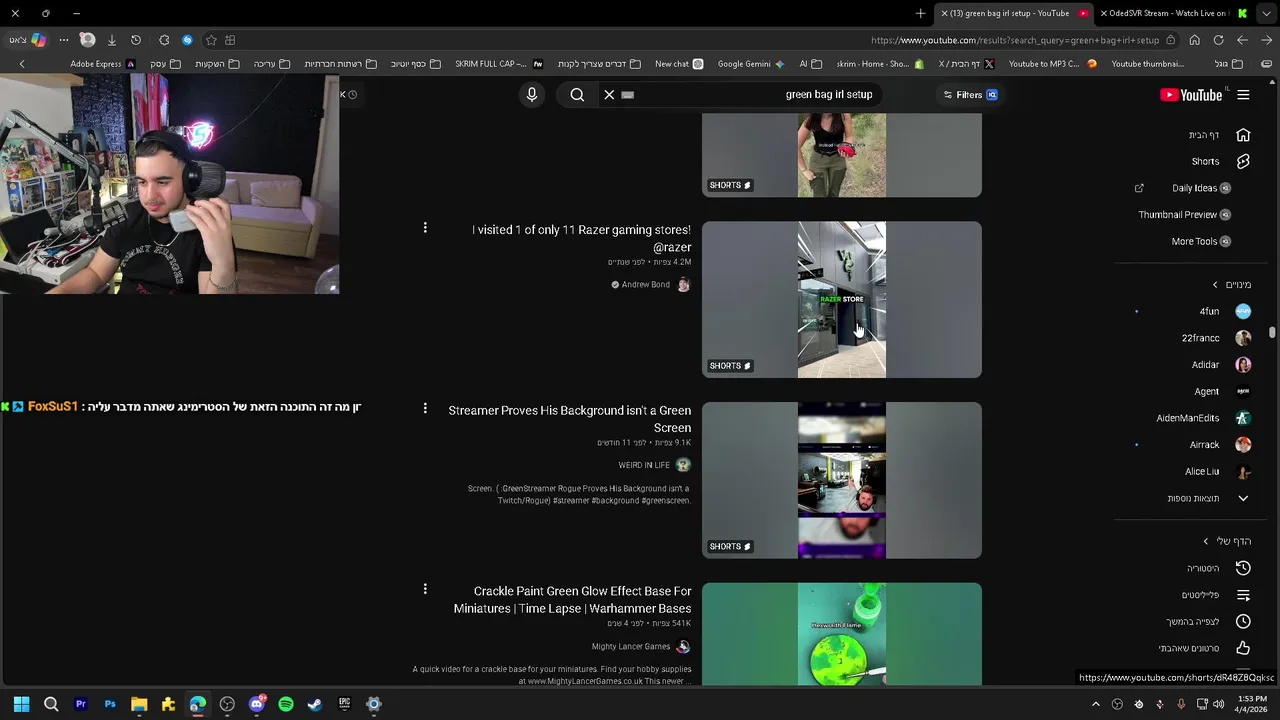Open the 4fun channel subscription
The height and width of the screenshot is (720, 1280).
pos(1225,311)
